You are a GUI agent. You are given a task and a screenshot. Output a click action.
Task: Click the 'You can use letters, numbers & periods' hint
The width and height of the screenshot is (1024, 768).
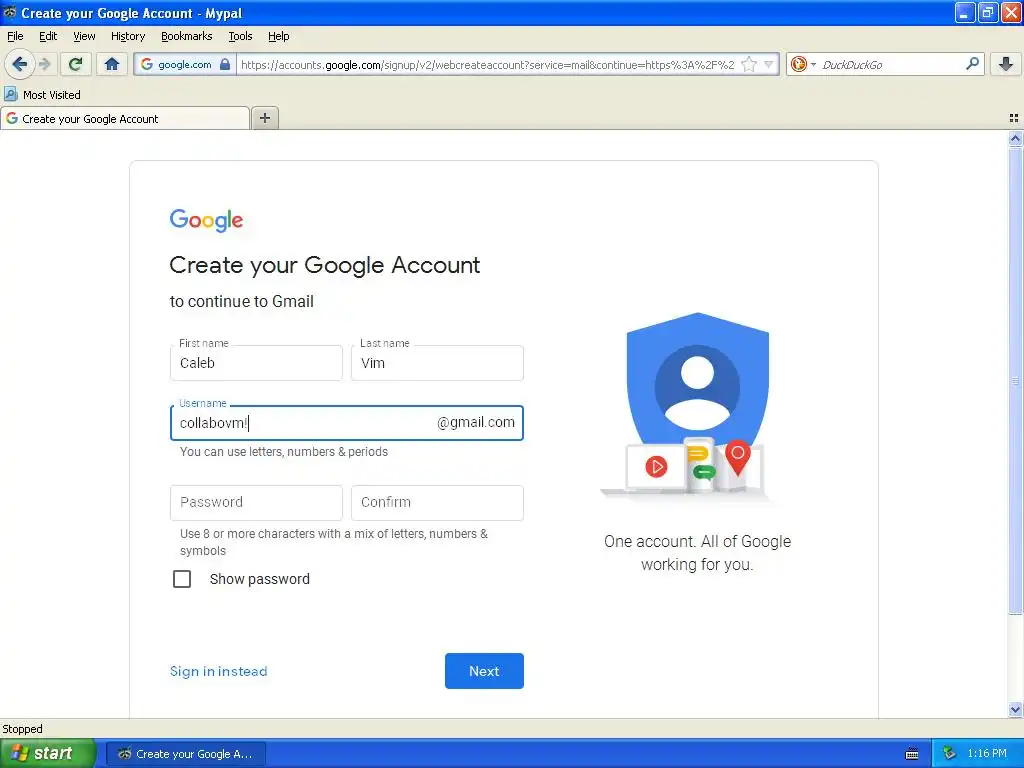283,452
